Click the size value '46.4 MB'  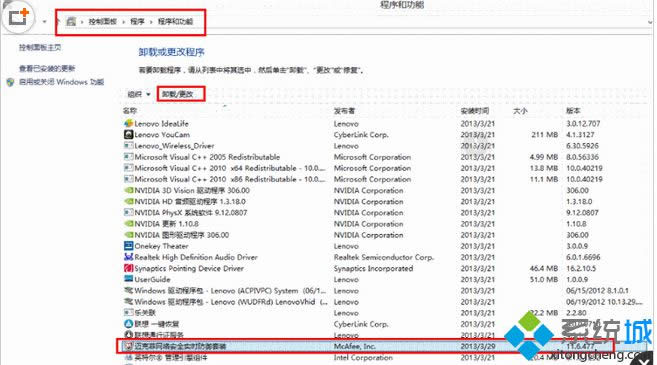pos(544,268)
